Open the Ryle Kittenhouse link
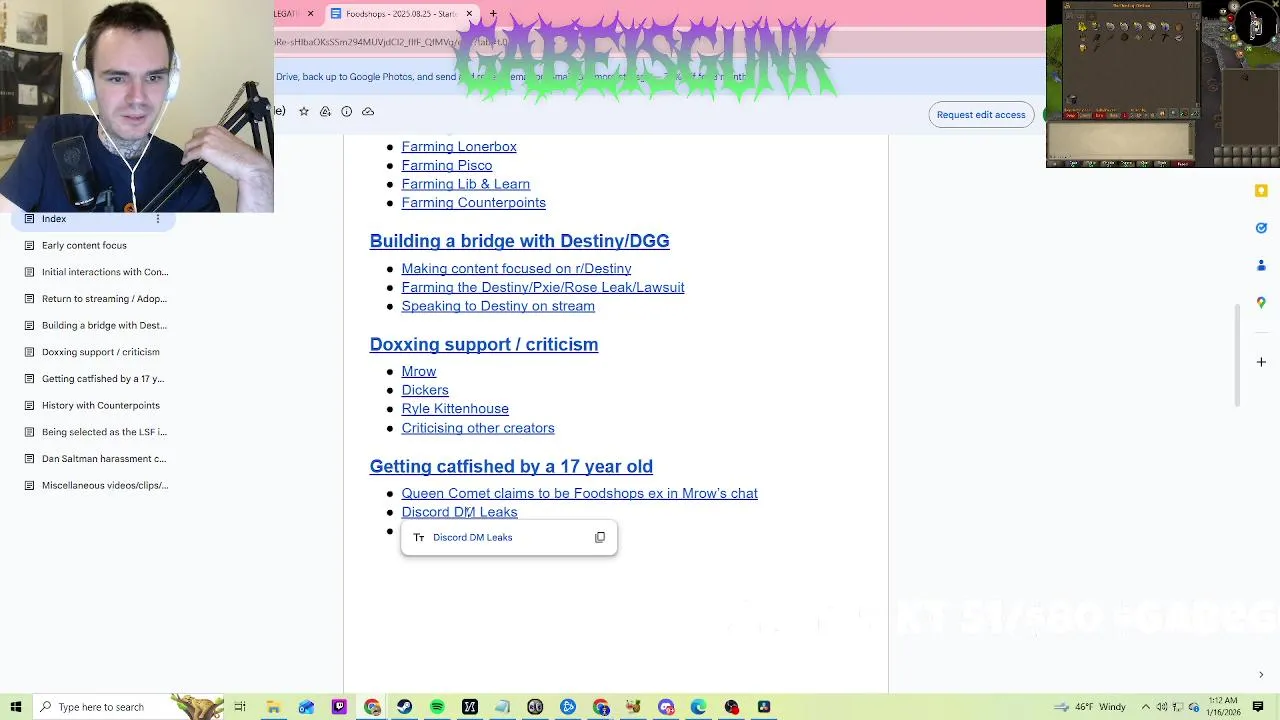Viewport: 1280px width, 720px height. click(455, 408)
